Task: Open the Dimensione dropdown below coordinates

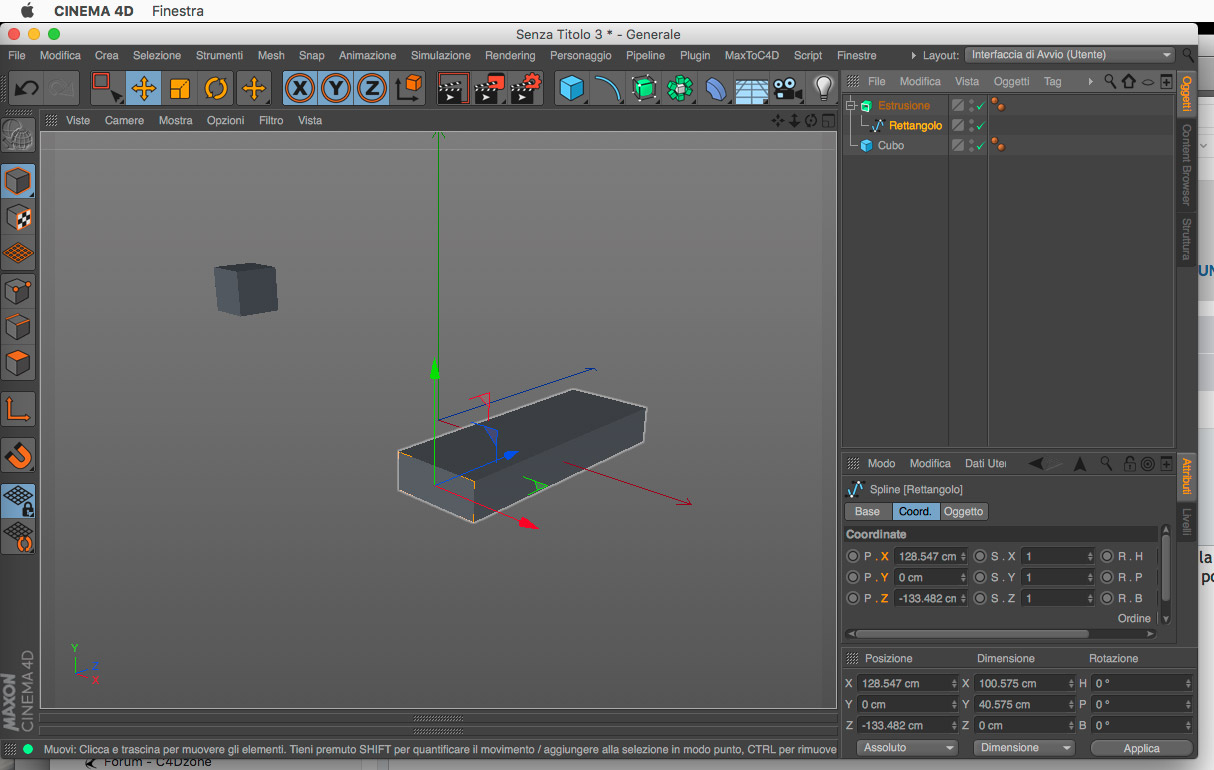Action: (x=1024, y=747)
